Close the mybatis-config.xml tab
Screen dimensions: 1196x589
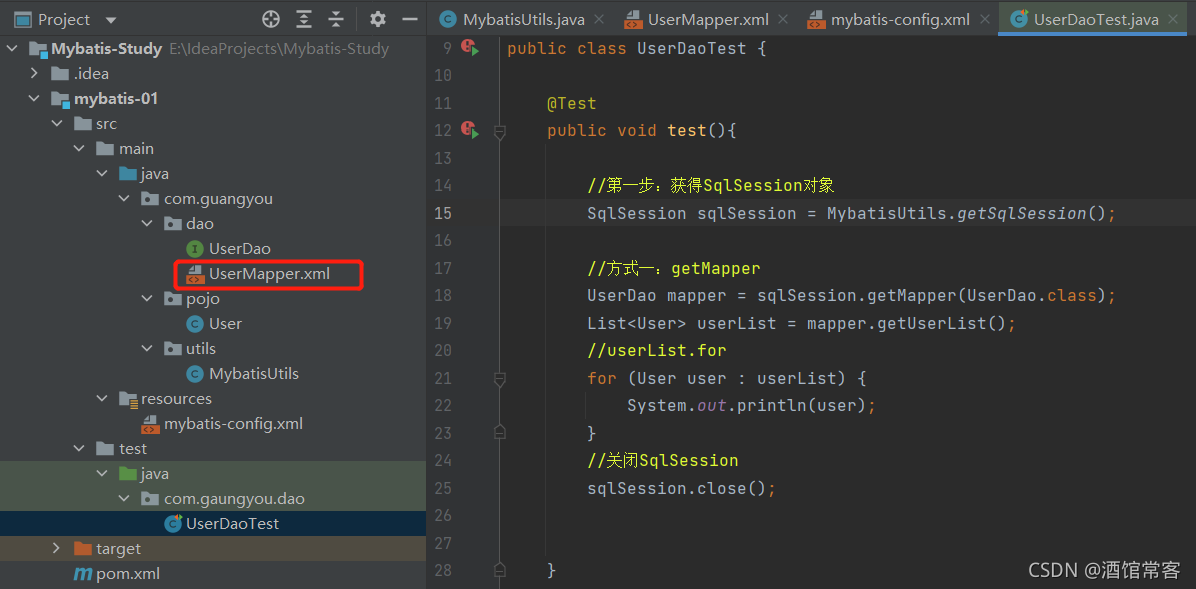[984, 20]
